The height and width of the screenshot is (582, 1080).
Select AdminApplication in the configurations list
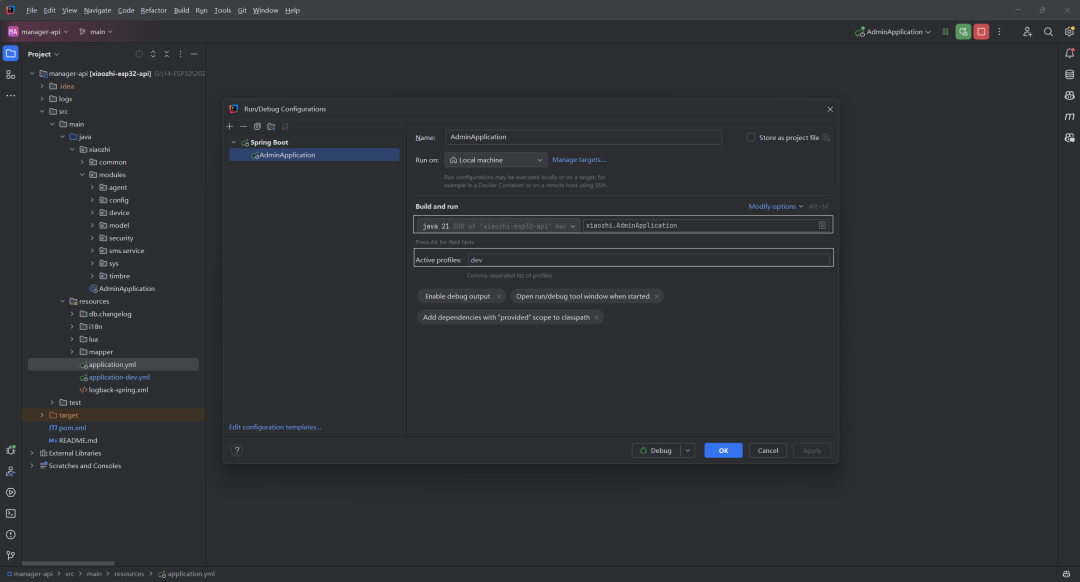pyautogui.click(x=315, y=155)
